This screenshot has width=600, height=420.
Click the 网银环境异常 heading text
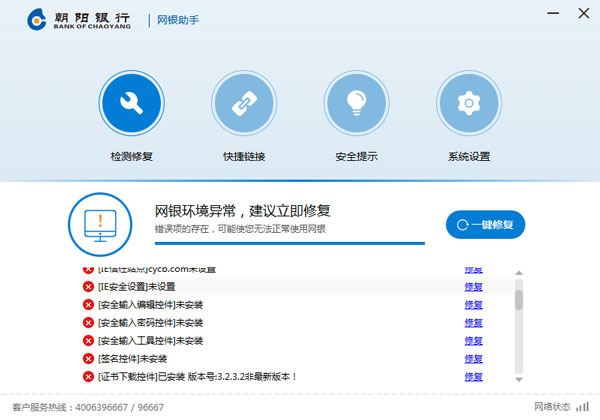pyautogui.click(x=243, y=211)
